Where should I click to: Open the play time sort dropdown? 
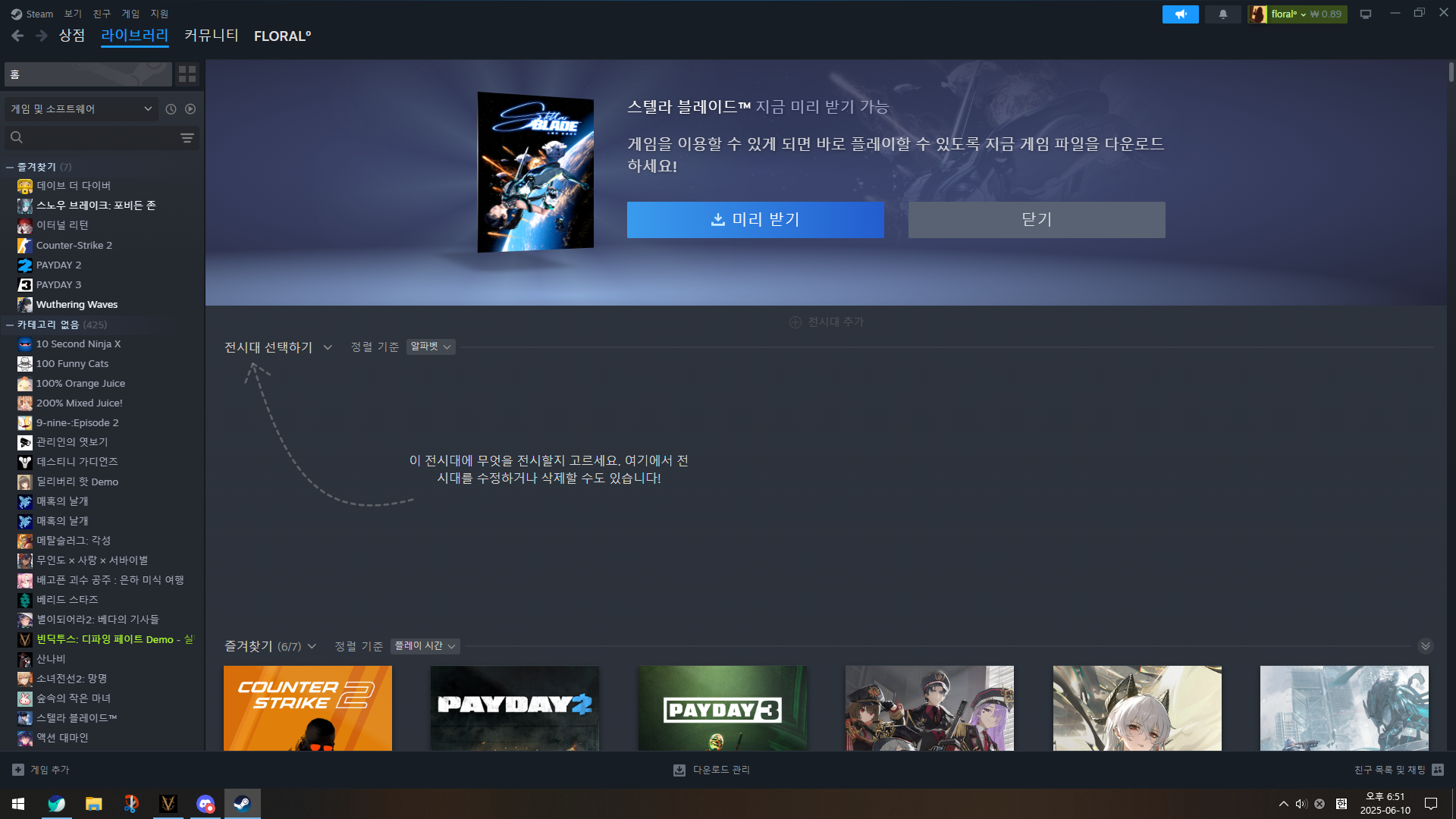point(425,646)
